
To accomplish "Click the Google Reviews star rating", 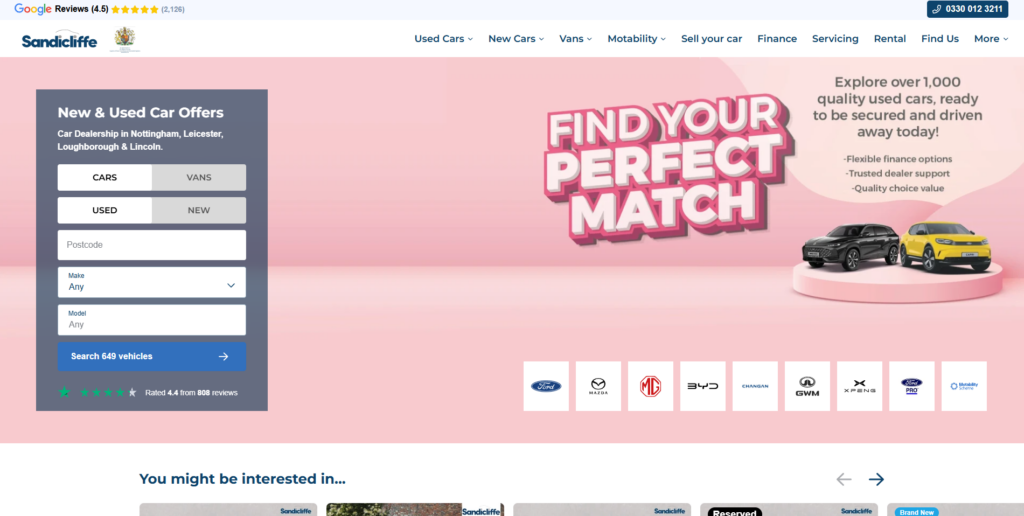I will 134,9.
